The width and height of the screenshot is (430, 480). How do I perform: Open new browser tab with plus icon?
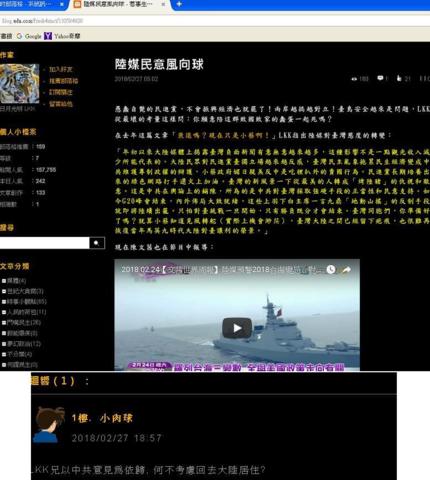point(179,4)
